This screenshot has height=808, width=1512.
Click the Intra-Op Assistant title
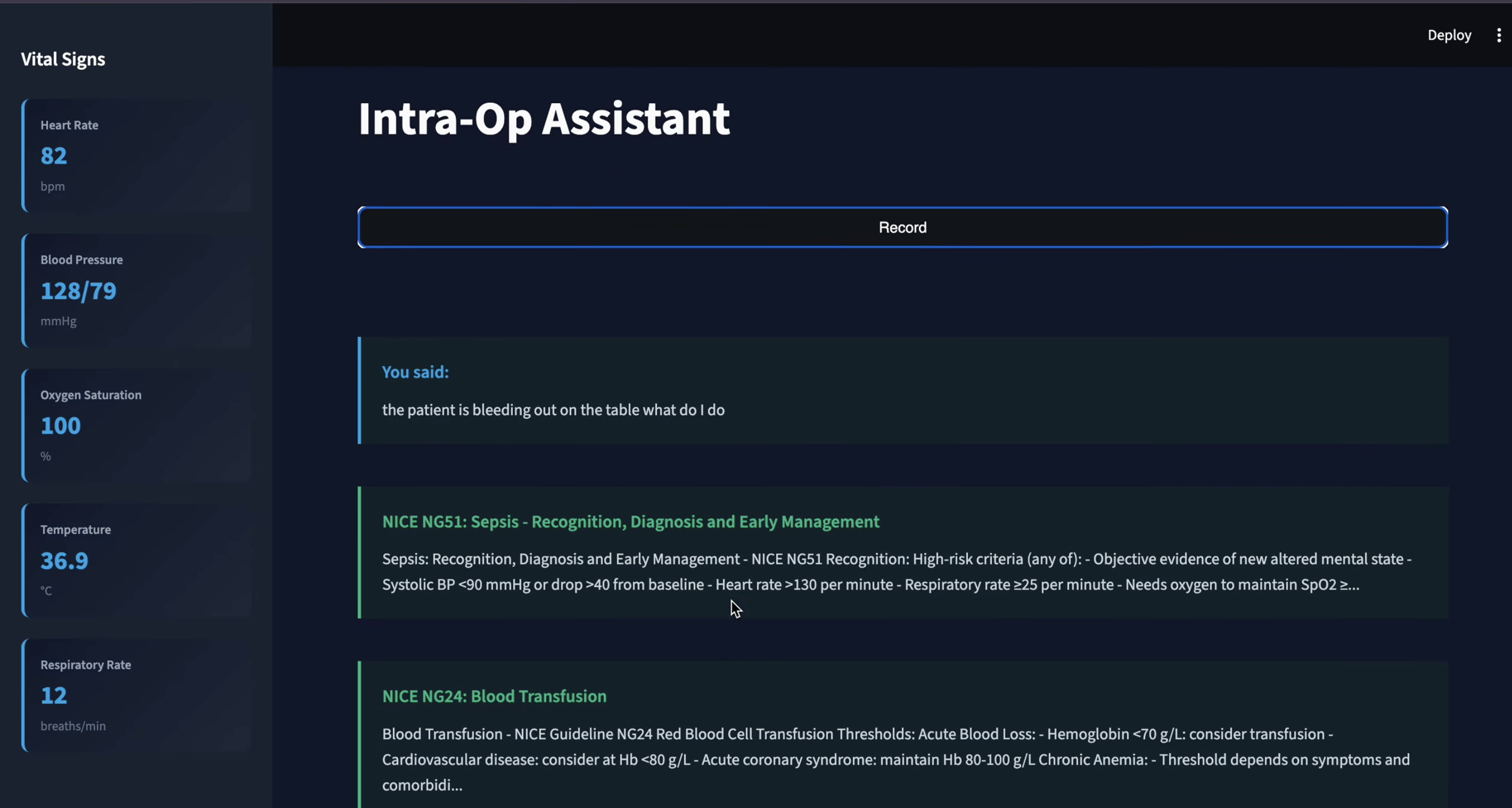coord(544,119)
